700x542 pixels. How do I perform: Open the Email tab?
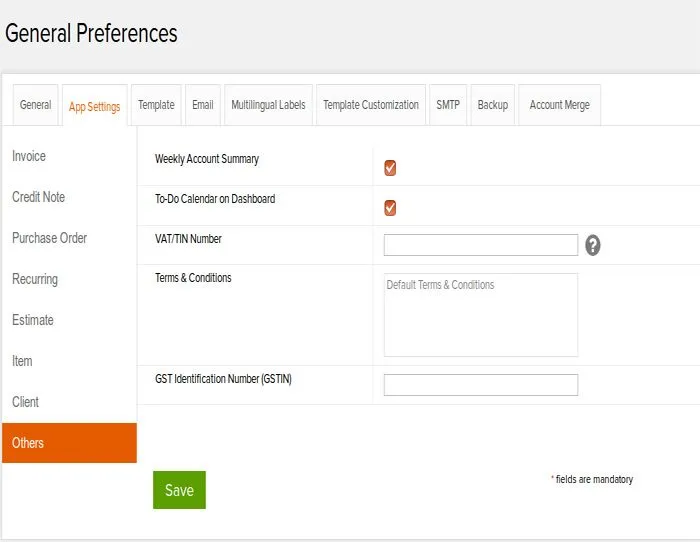(203, 105)
